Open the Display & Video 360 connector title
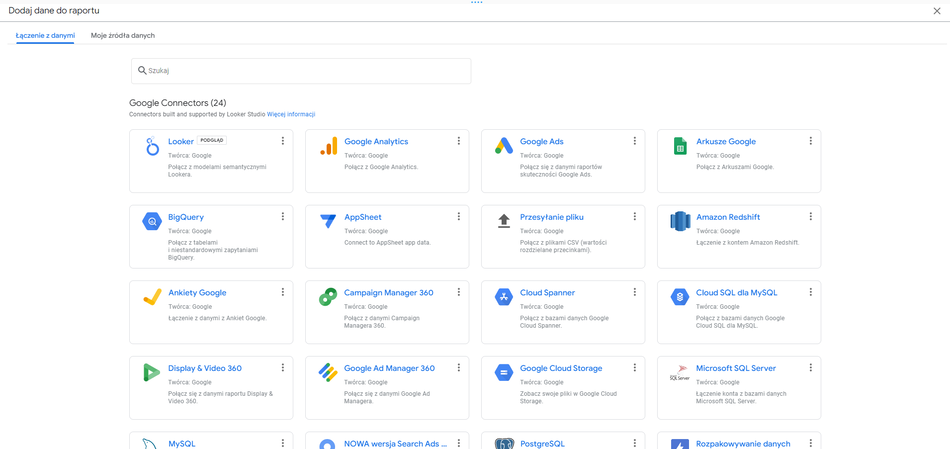Image resolution: width=950 pixels, height=449 pixels. 205,368
